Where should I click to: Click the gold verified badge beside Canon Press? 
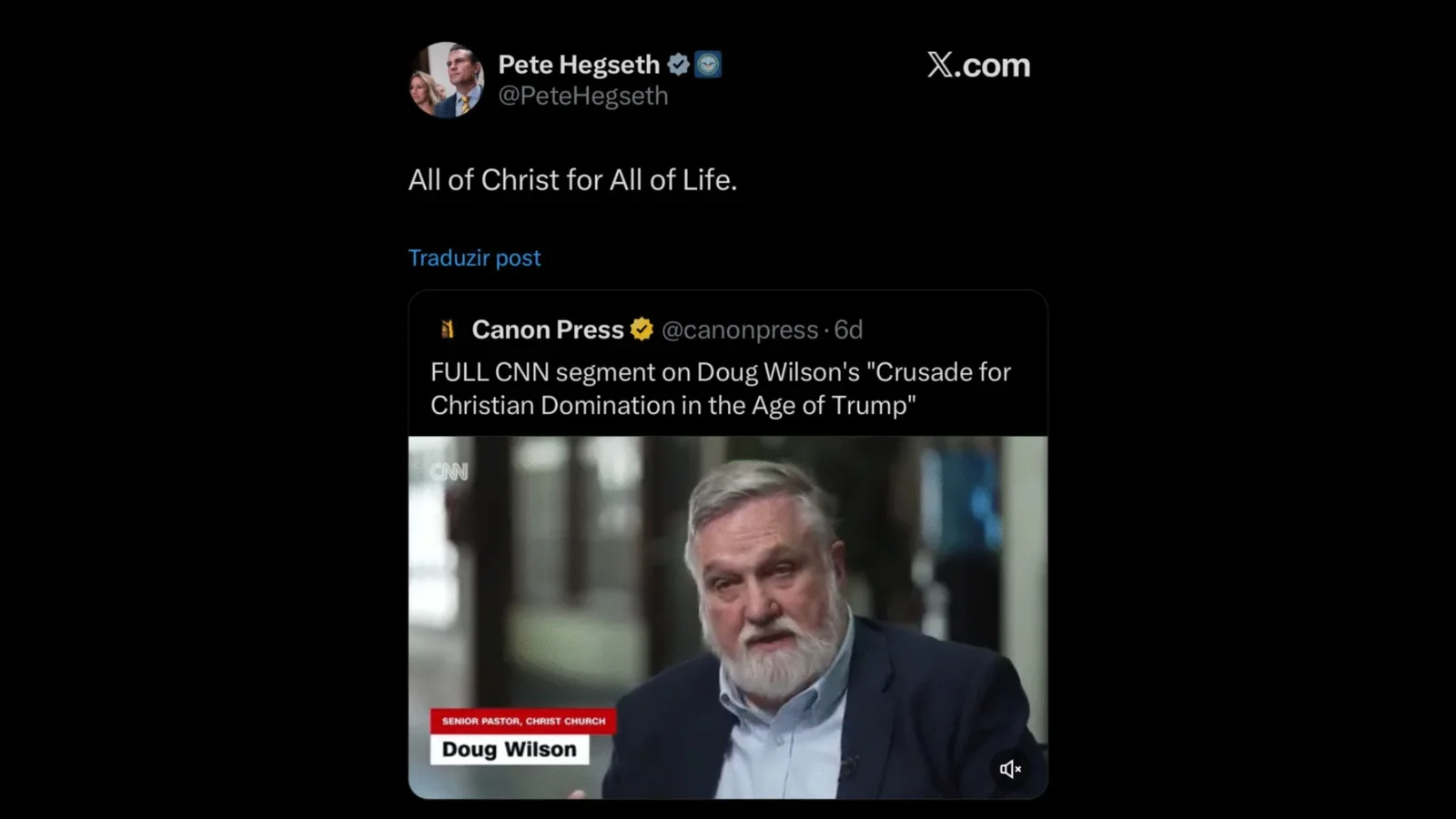pos(642,329)
